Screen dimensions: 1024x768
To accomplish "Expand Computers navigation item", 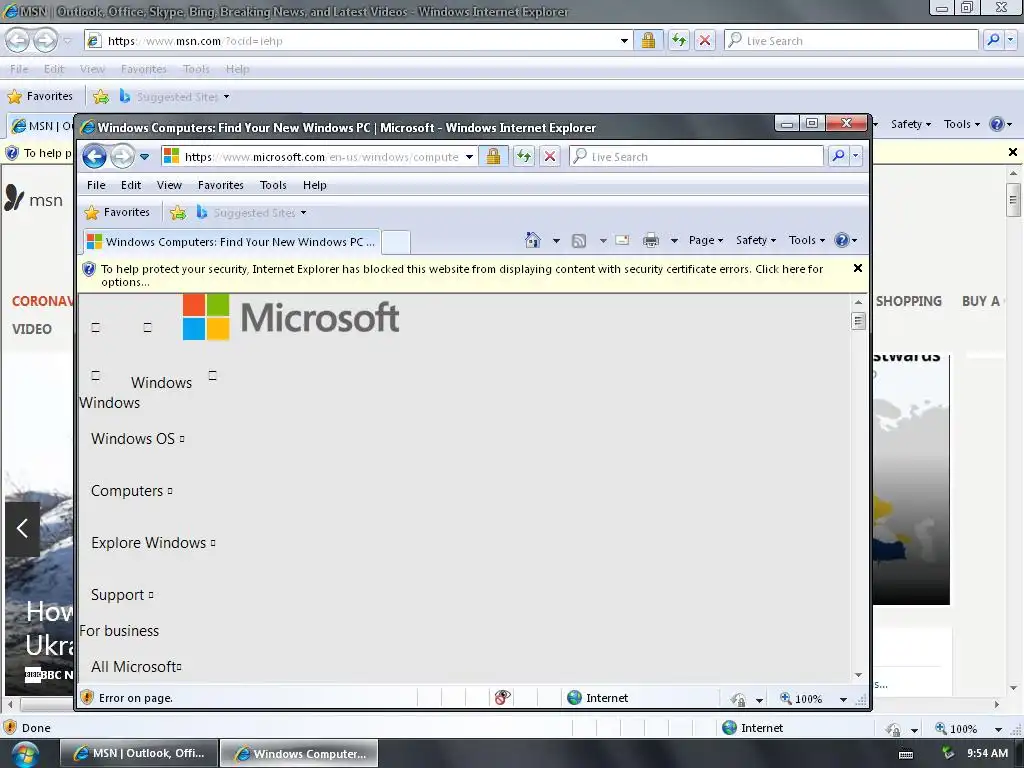I will (131, 491).
